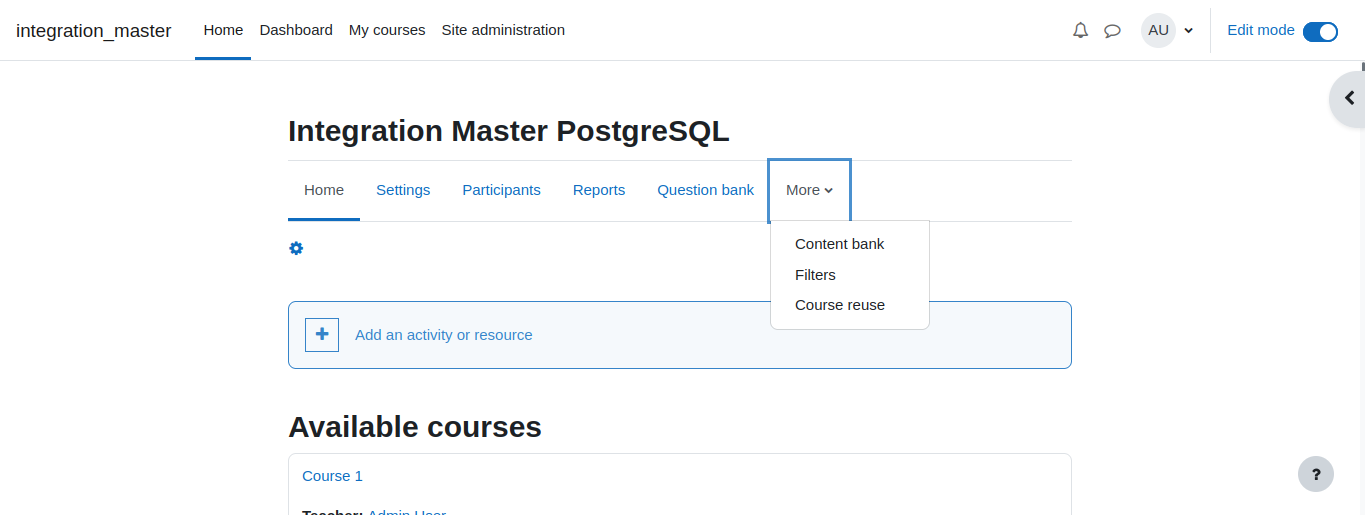Screen dimensions: 1365x515
Task: Go to Dashboard in top navigation
Action: (296, 30)
